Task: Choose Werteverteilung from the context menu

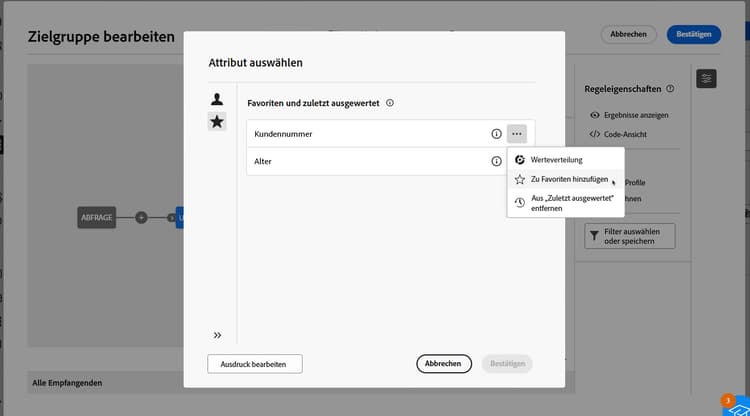Action: [565, 160]
